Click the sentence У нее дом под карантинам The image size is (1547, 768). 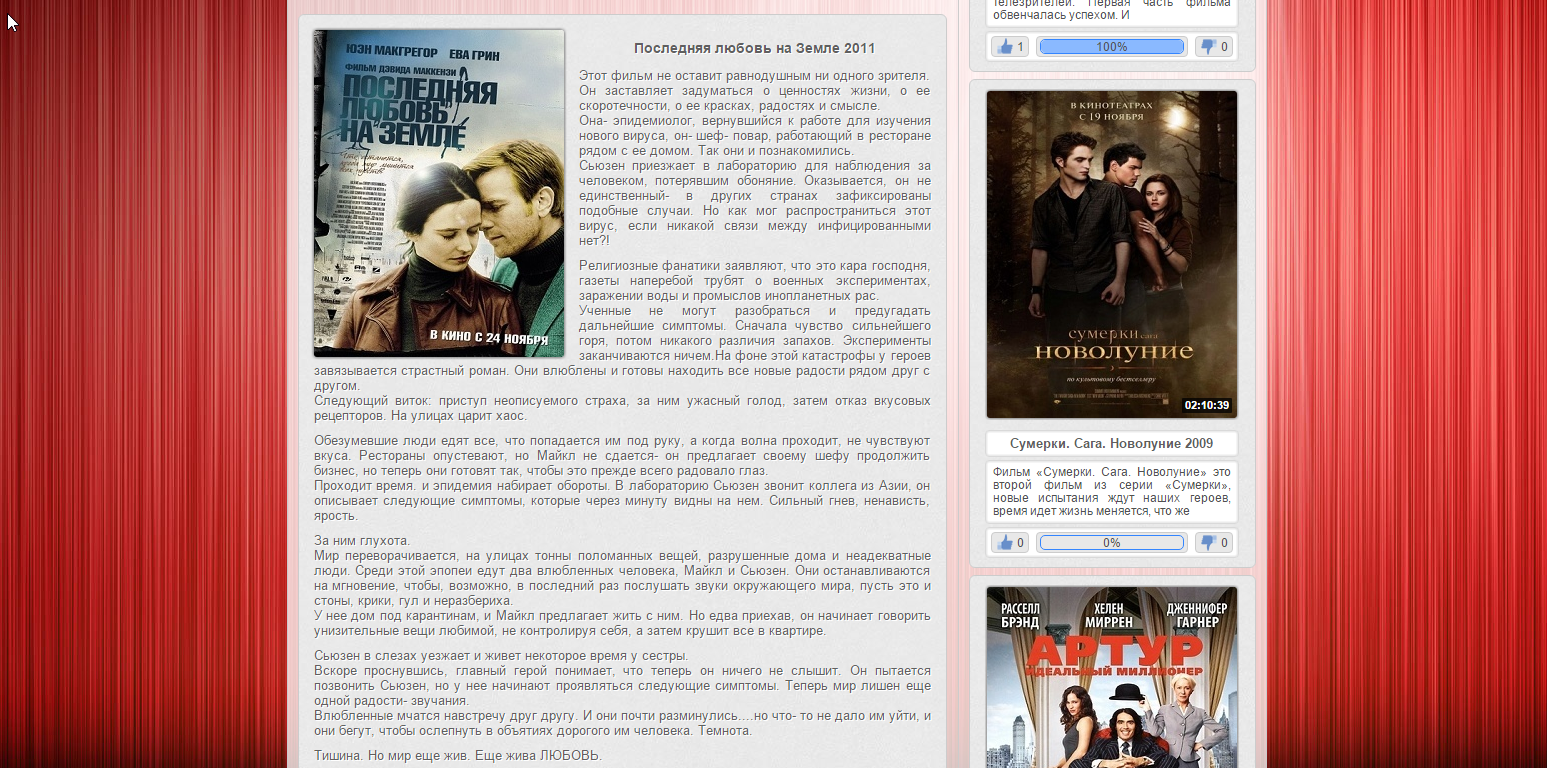622,623
